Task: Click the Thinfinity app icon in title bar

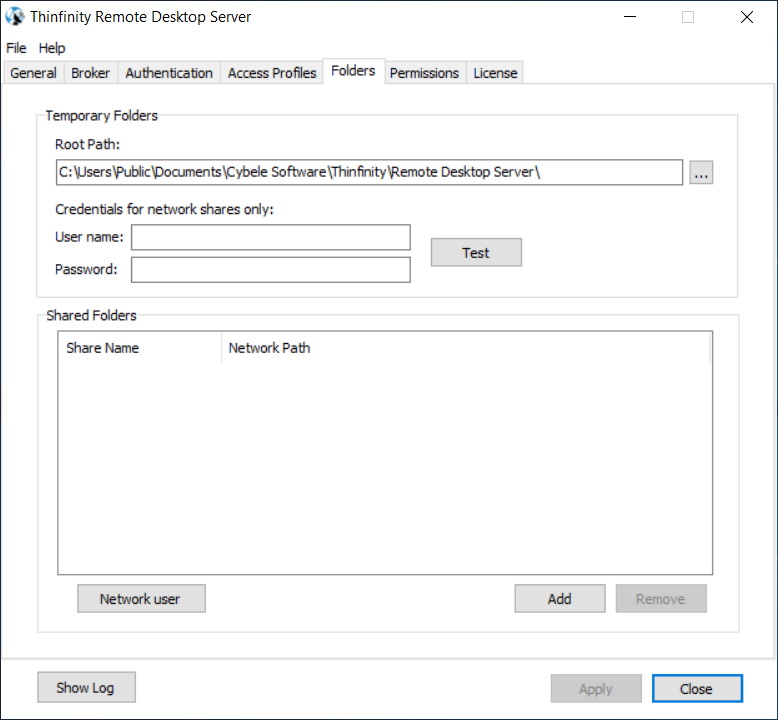Action: click(x=14, y=16)
